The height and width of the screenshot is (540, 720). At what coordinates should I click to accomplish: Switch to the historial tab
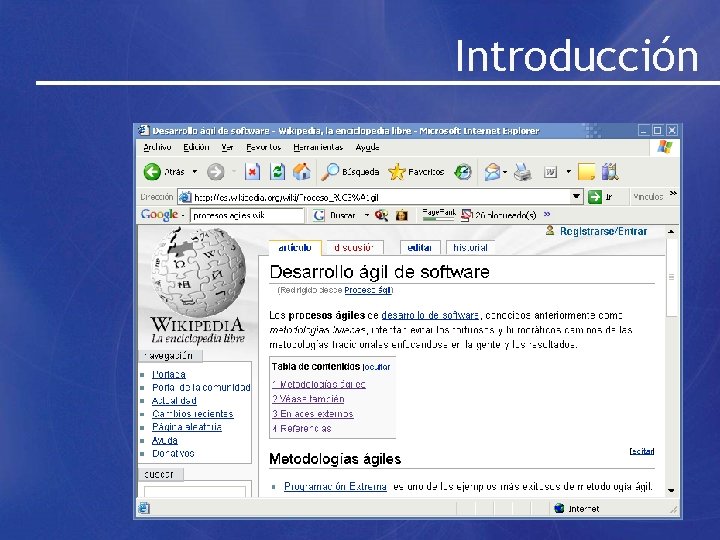click(470, 248)
